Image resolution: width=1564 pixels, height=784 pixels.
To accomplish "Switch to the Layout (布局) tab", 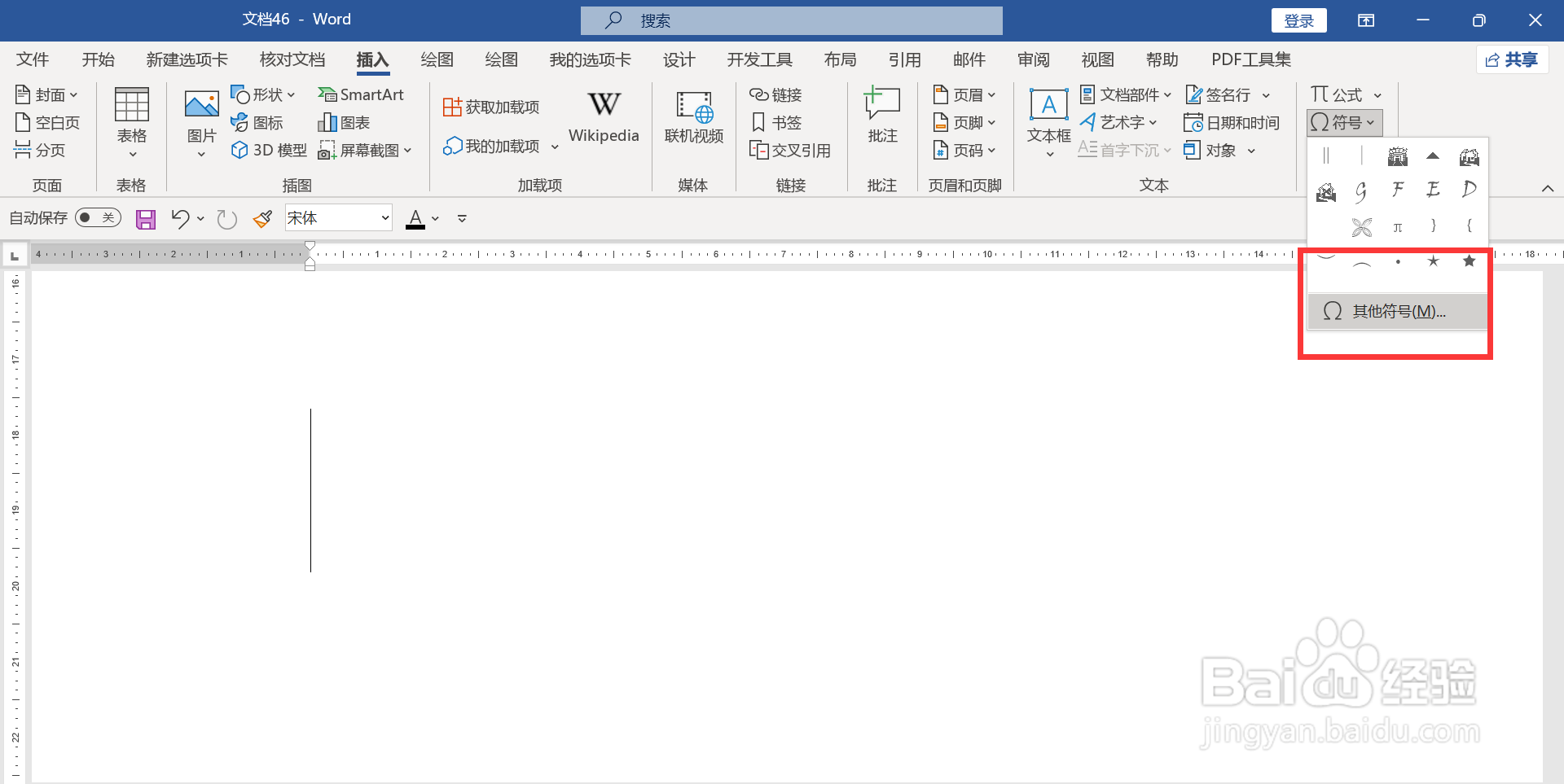I will click(x=840, y=59).
